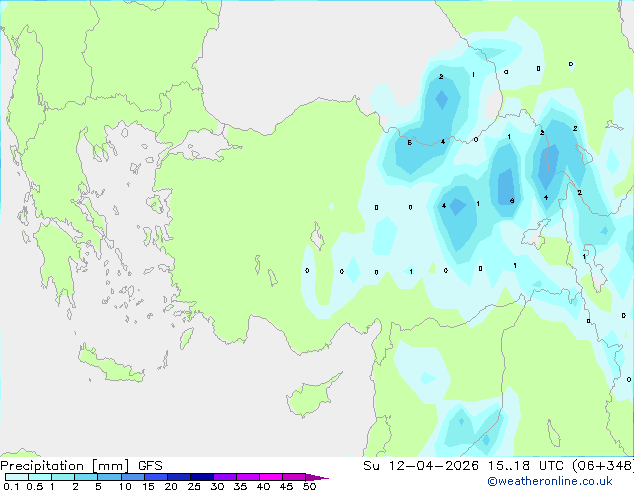Pick the 15–20 mm legend swatch
The height and width of the screenshot is (490, 634).
[156, 477]
